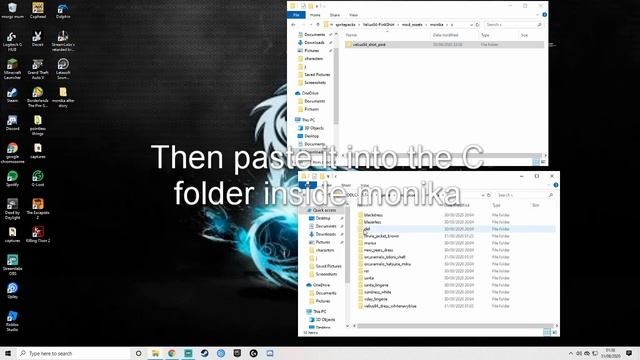640x360 pixels.
Task: Click the help icon in the lower Explorer window
Action: pos(556,185)
